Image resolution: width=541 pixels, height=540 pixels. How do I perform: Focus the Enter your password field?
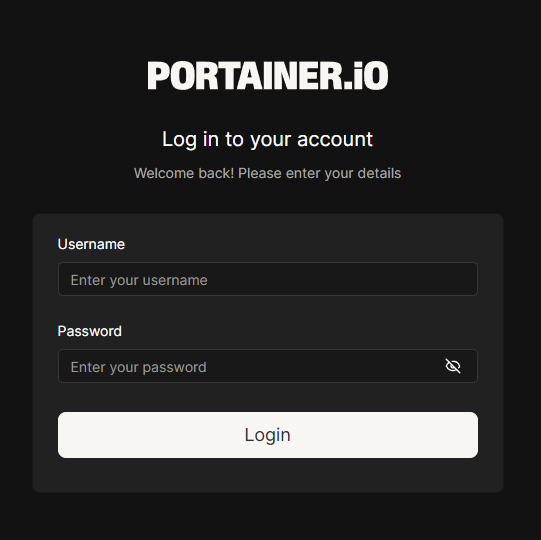click(268, 366)
